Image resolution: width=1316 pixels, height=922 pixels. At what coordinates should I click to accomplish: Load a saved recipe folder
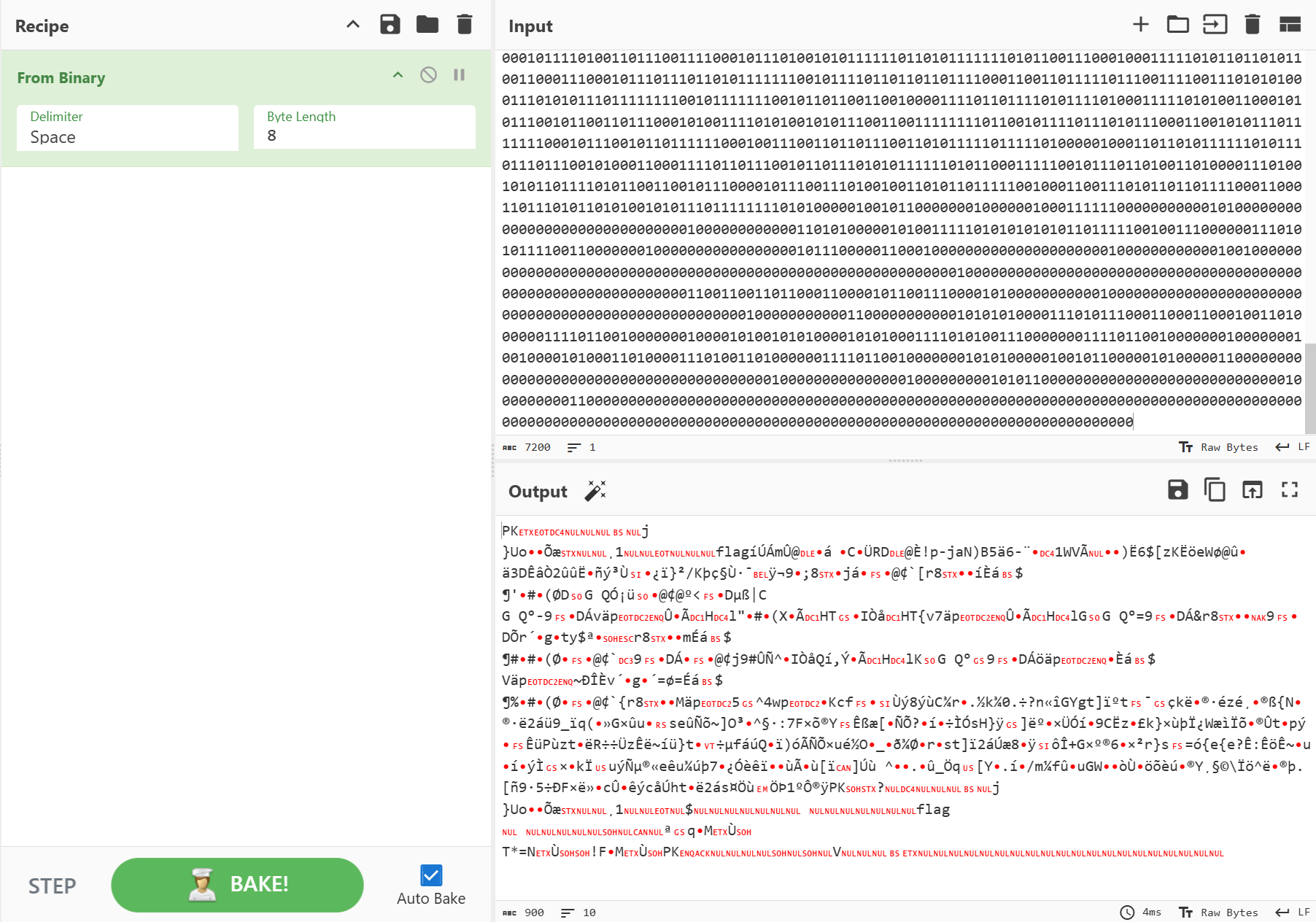point(427,25)
